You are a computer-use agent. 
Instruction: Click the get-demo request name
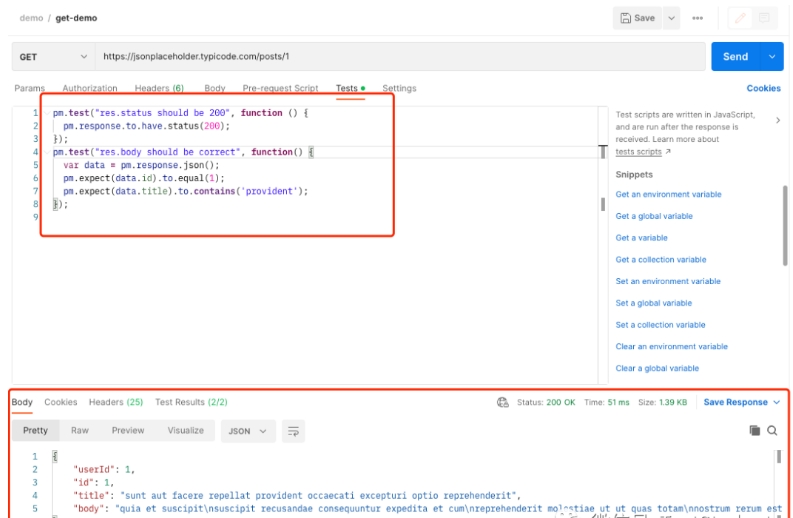coord(76,18)
